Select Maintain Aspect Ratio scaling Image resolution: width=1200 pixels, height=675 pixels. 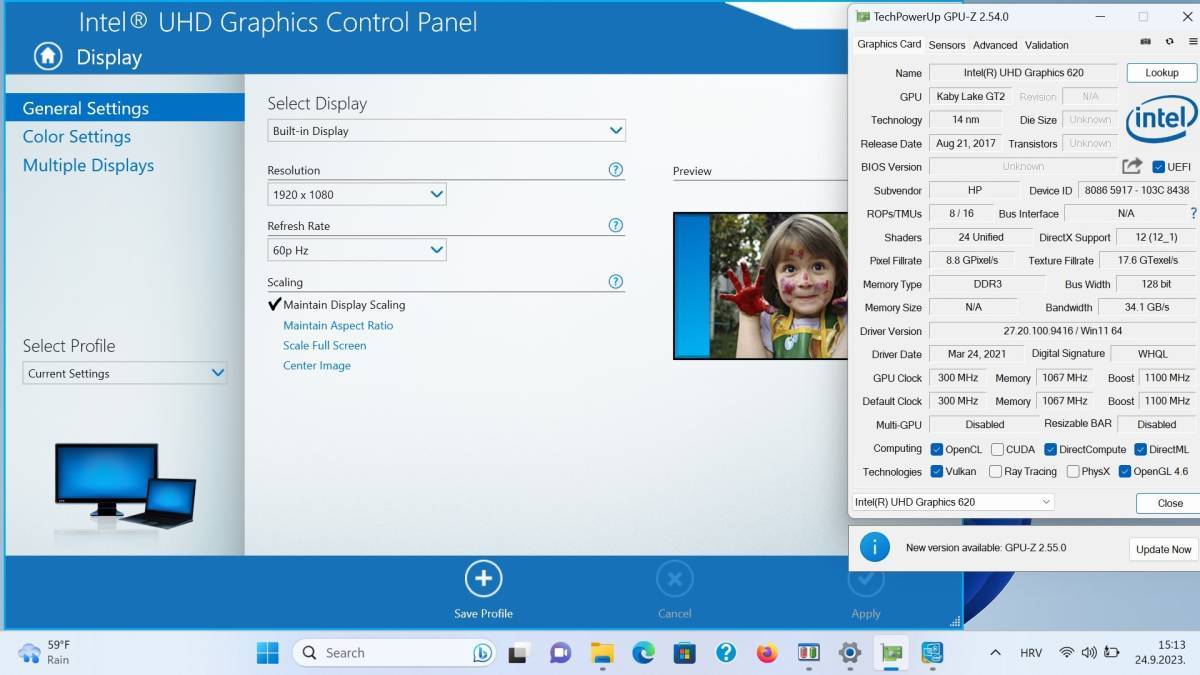point(338,325)
